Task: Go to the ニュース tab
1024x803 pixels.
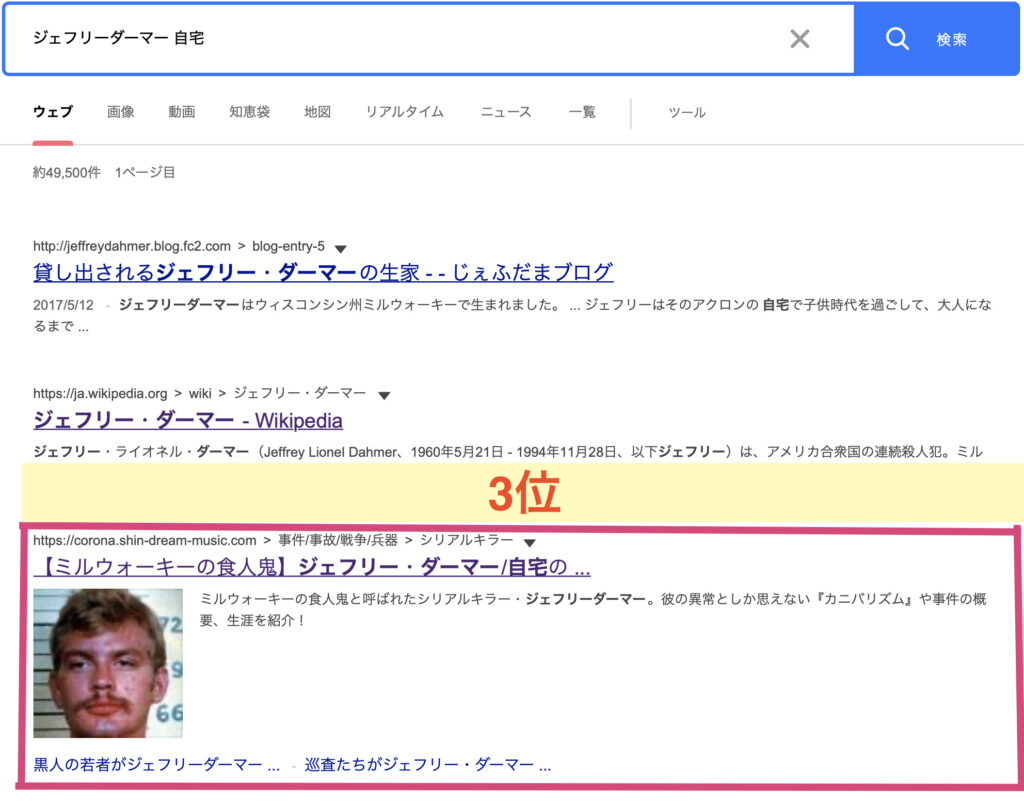Action: tap(506, 112)
